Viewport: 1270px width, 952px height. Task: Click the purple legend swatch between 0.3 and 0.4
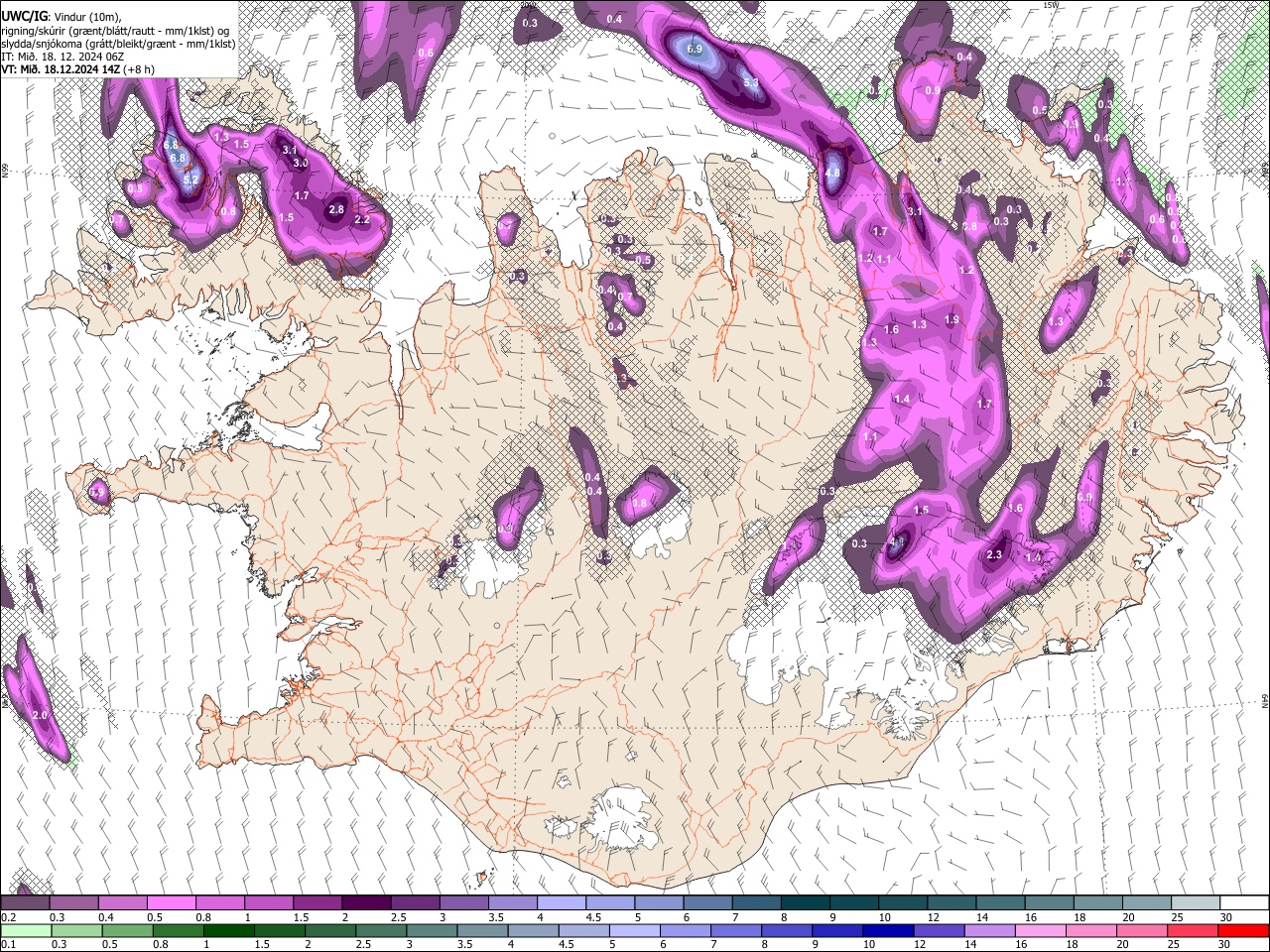pyautogui.click(x=74, y=902)
